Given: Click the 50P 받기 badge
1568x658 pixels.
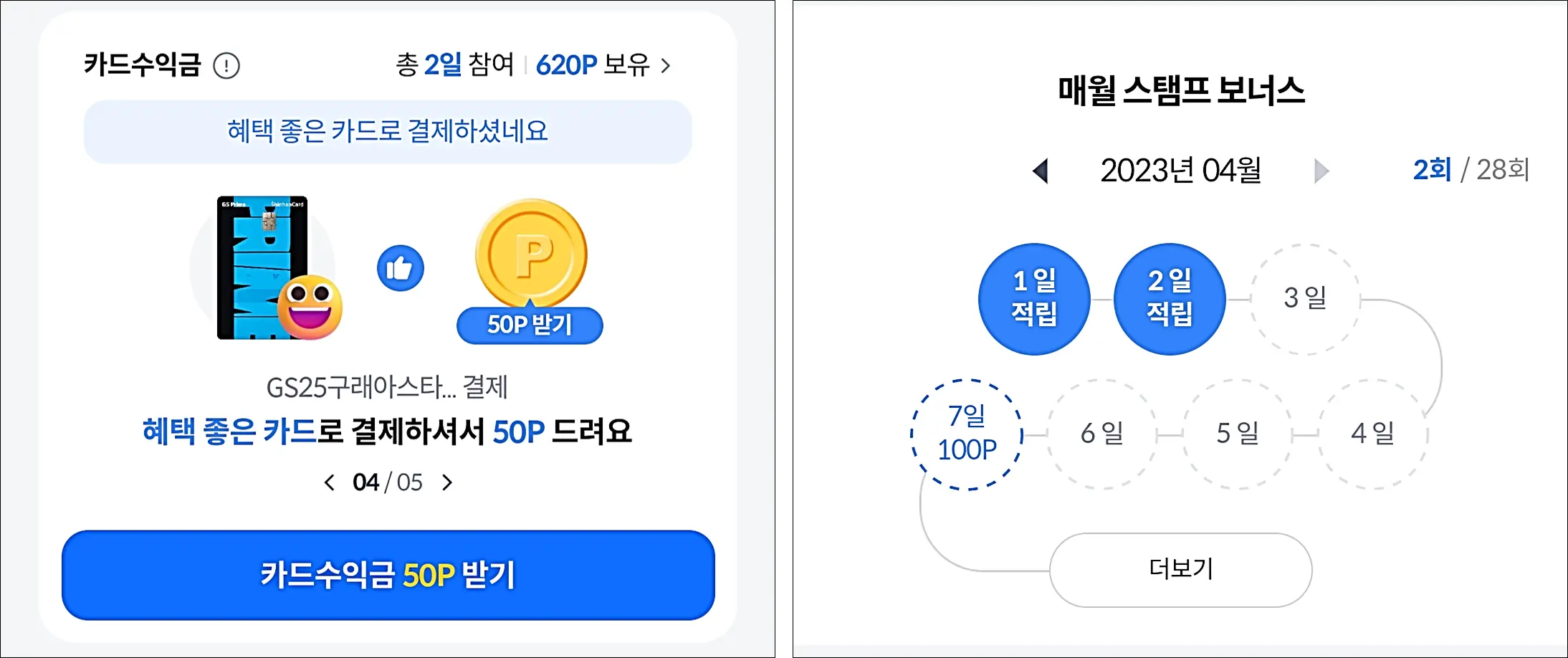Looking at the screenshot, I should (530, 325).
